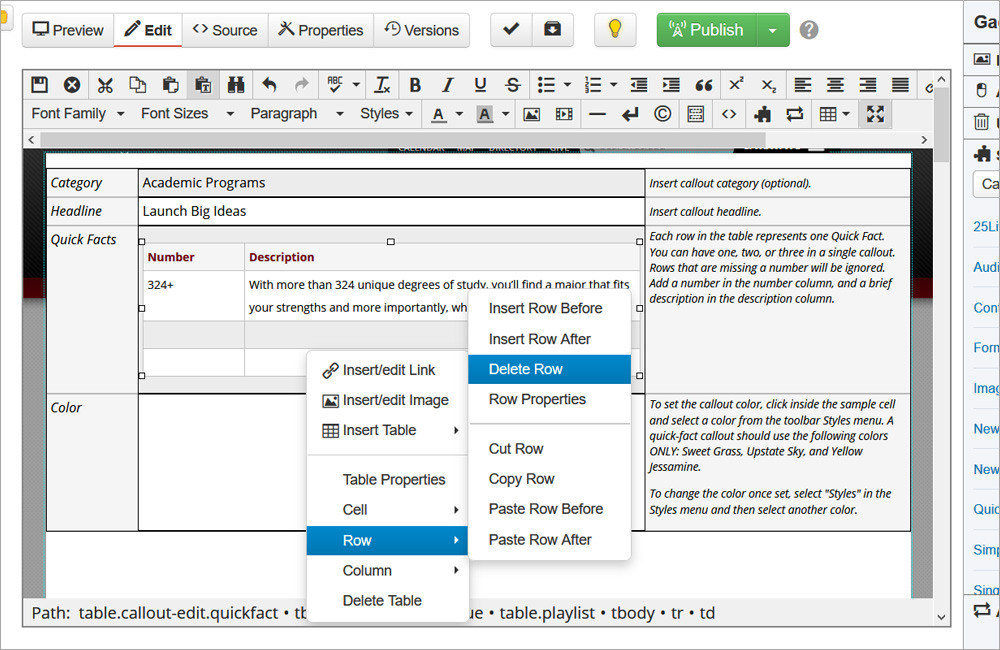Image resolution: width=1000 pixels, height=650 pixels.
Task: Click the Copy icon
Action: [x=138, y=85]
